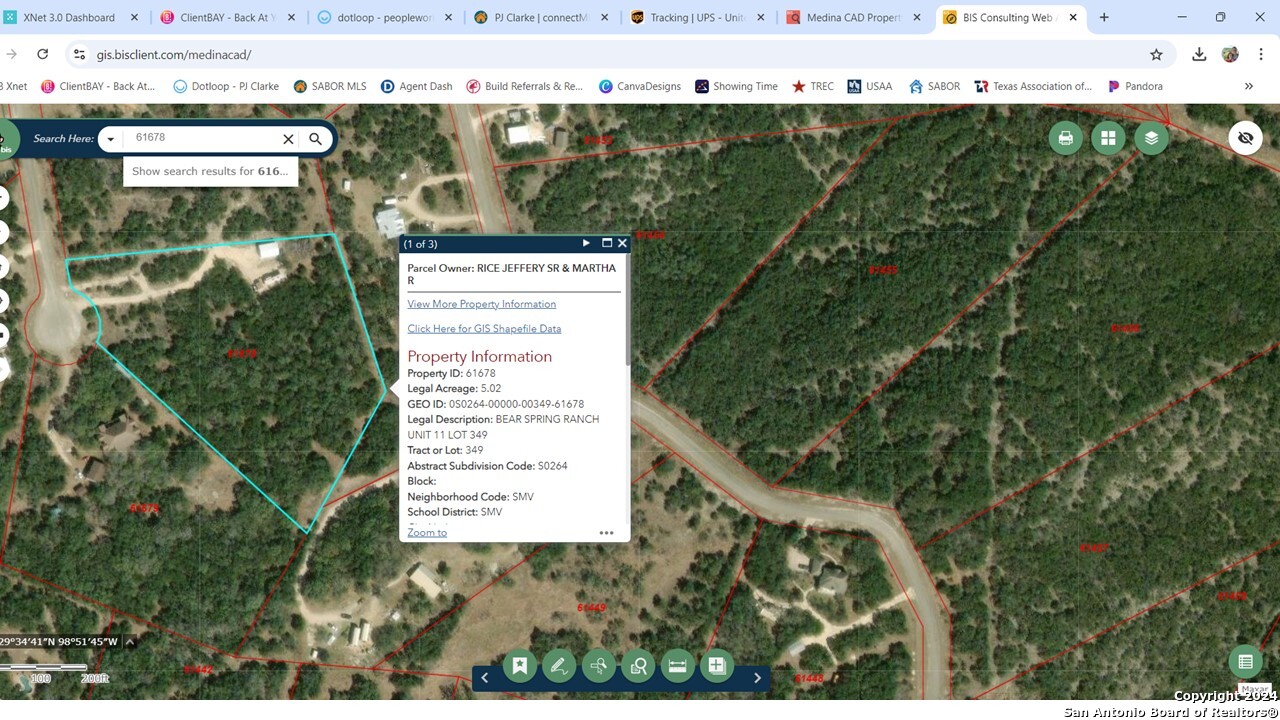Close the parcel info popup
The height and width of the screenshot is (720, 1280).
[622, 243]
